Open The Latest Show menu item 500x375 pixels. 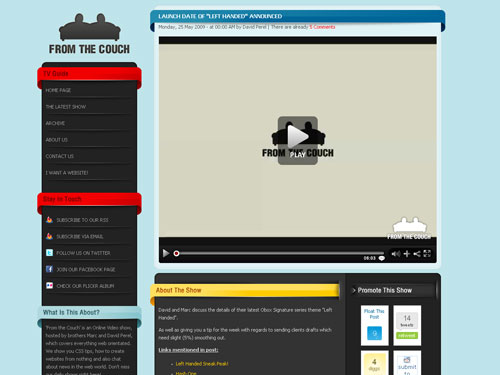pyautogui.click(x=66, y=107)
